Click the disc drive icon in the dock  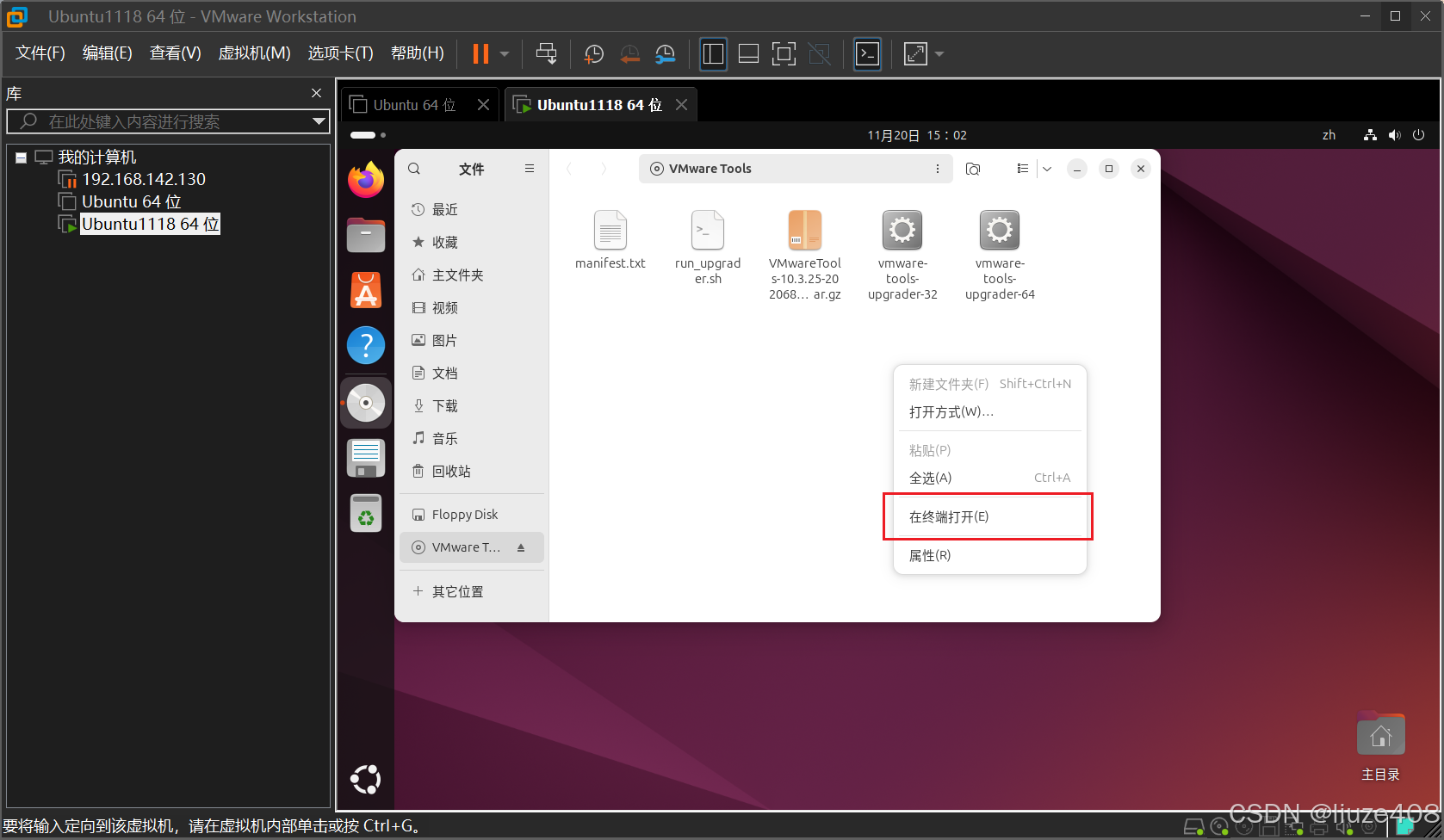(x=366, y=403)
